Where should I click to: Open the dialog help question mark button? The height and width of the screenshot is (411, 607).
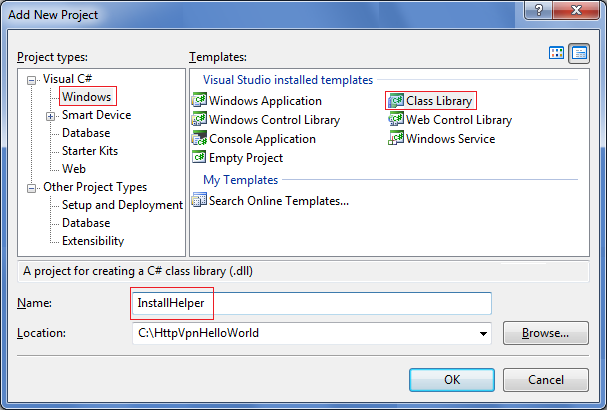pos(539,10)
